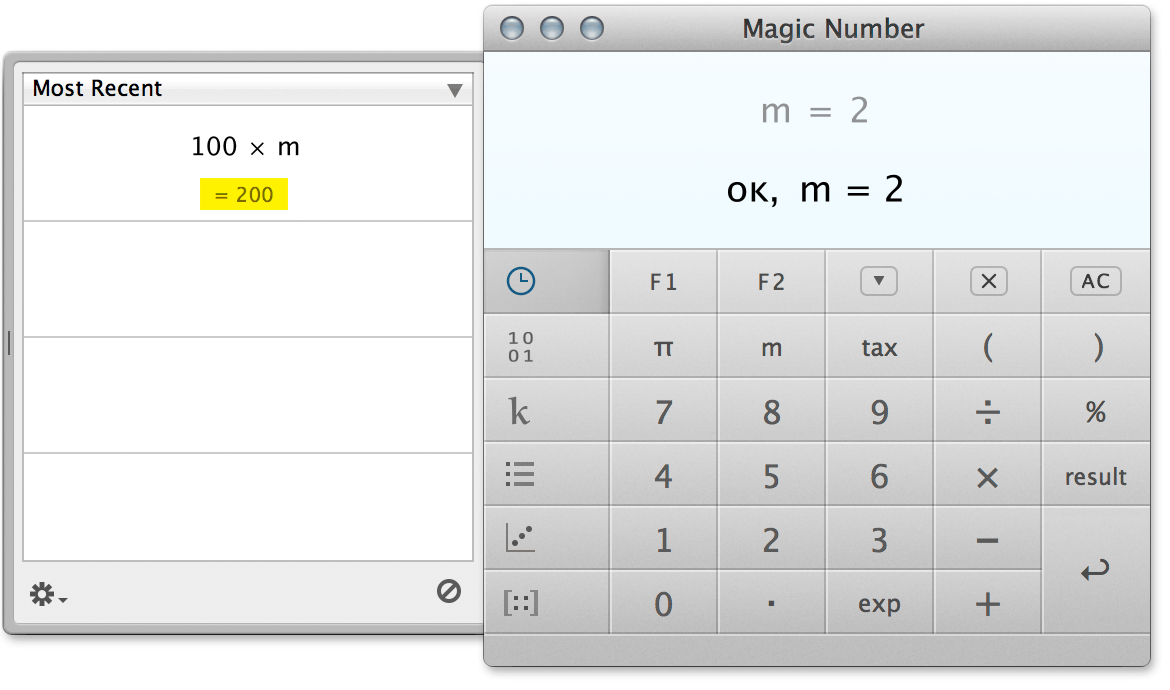Click the grayed m = 2 previous entry
This screenshot has height=690, width=1170.
coord(815,111)
